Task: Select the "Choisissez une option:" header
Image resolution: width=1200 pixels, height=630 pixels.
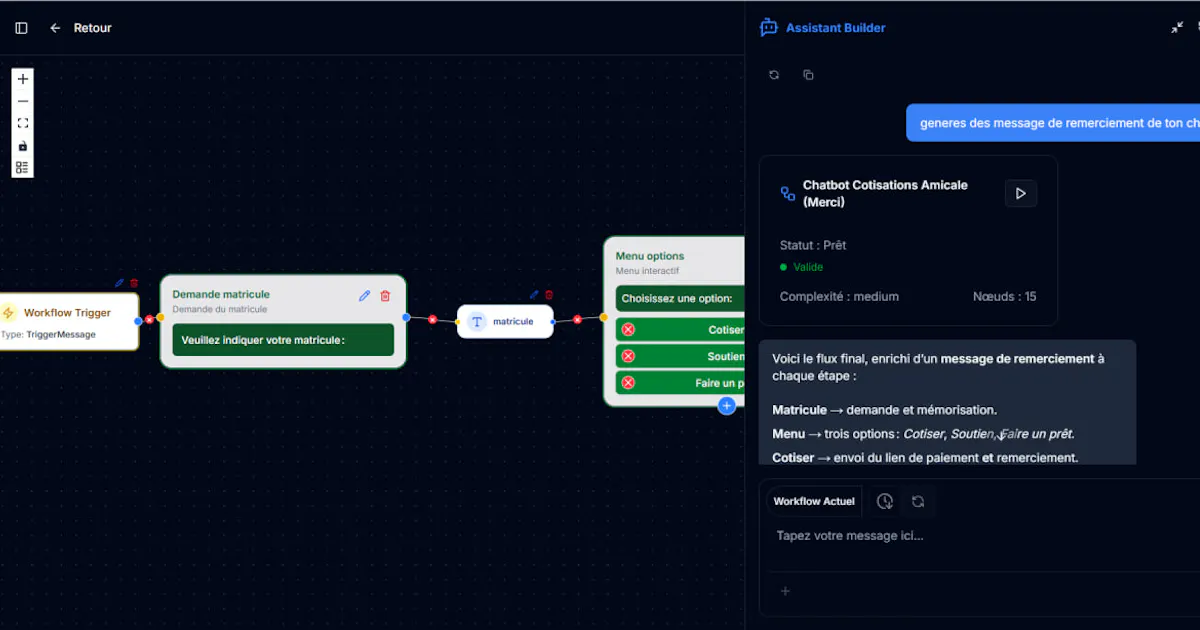Action: tap(680, 298)
